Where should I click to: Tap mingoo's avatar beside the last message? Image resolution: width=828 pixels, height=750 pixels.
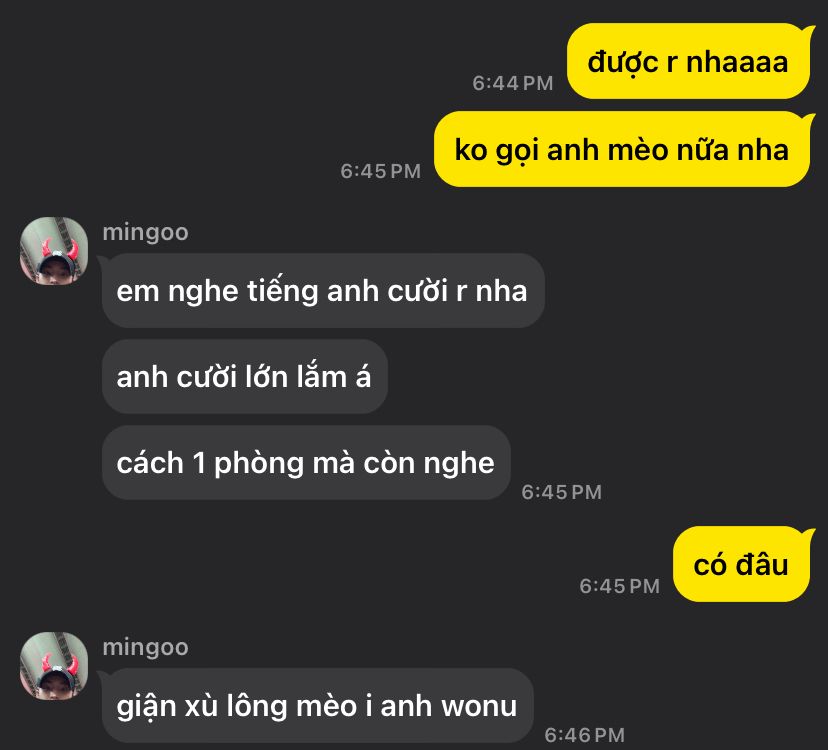click(54, 666)
